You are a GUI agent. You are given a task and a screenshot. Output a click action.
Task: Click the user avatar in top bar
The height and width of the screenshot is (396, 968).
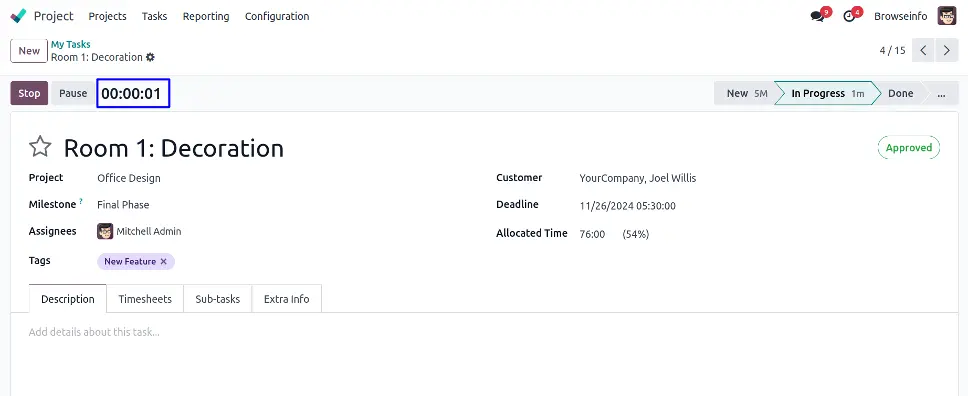pos(947,16)
